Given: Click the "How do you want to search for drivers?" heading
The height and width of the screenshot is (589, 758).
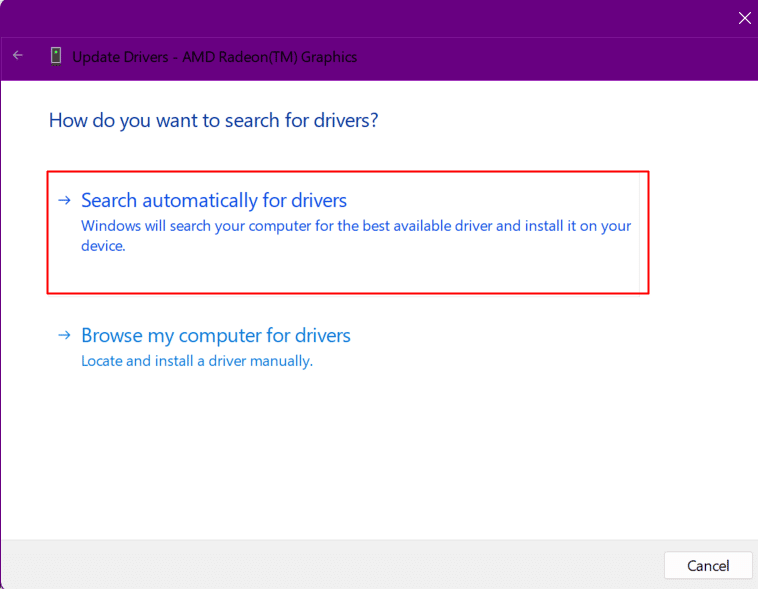Looking at the screenshot, I should tap(213, 120).
